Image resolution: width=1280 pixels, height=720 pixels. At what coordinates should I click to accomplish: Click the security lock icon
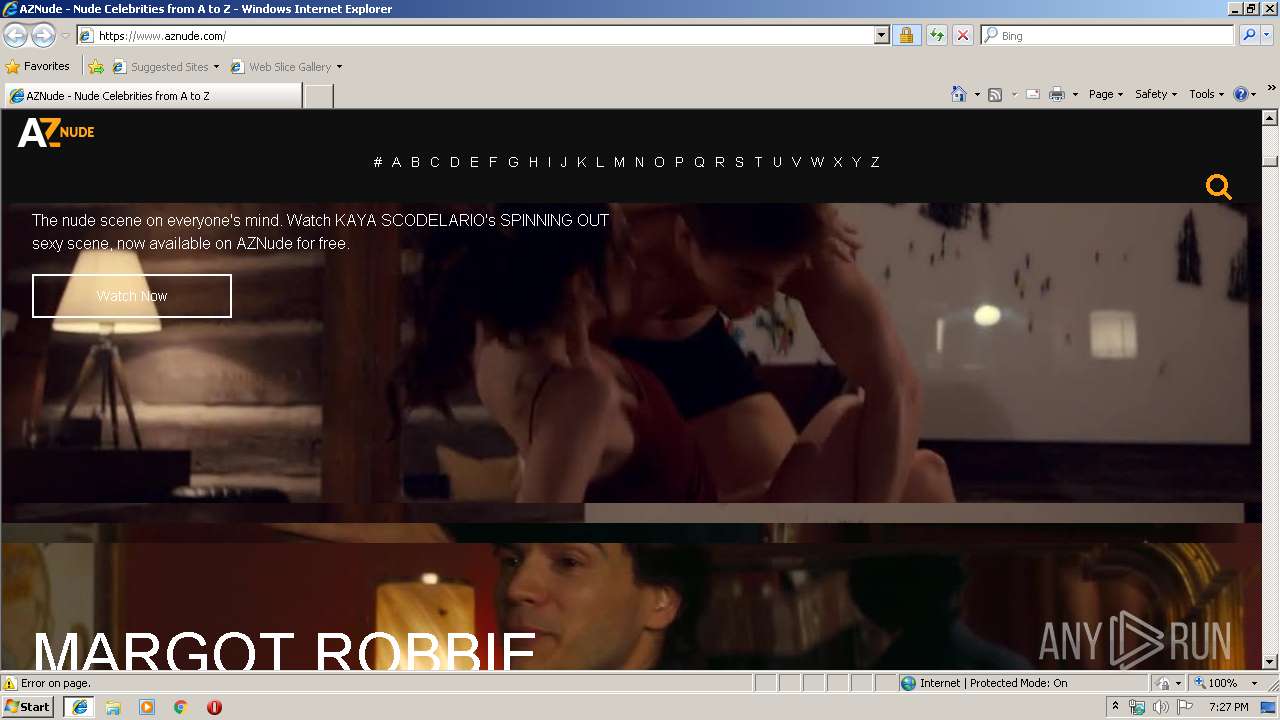click(x=906, y=35)
